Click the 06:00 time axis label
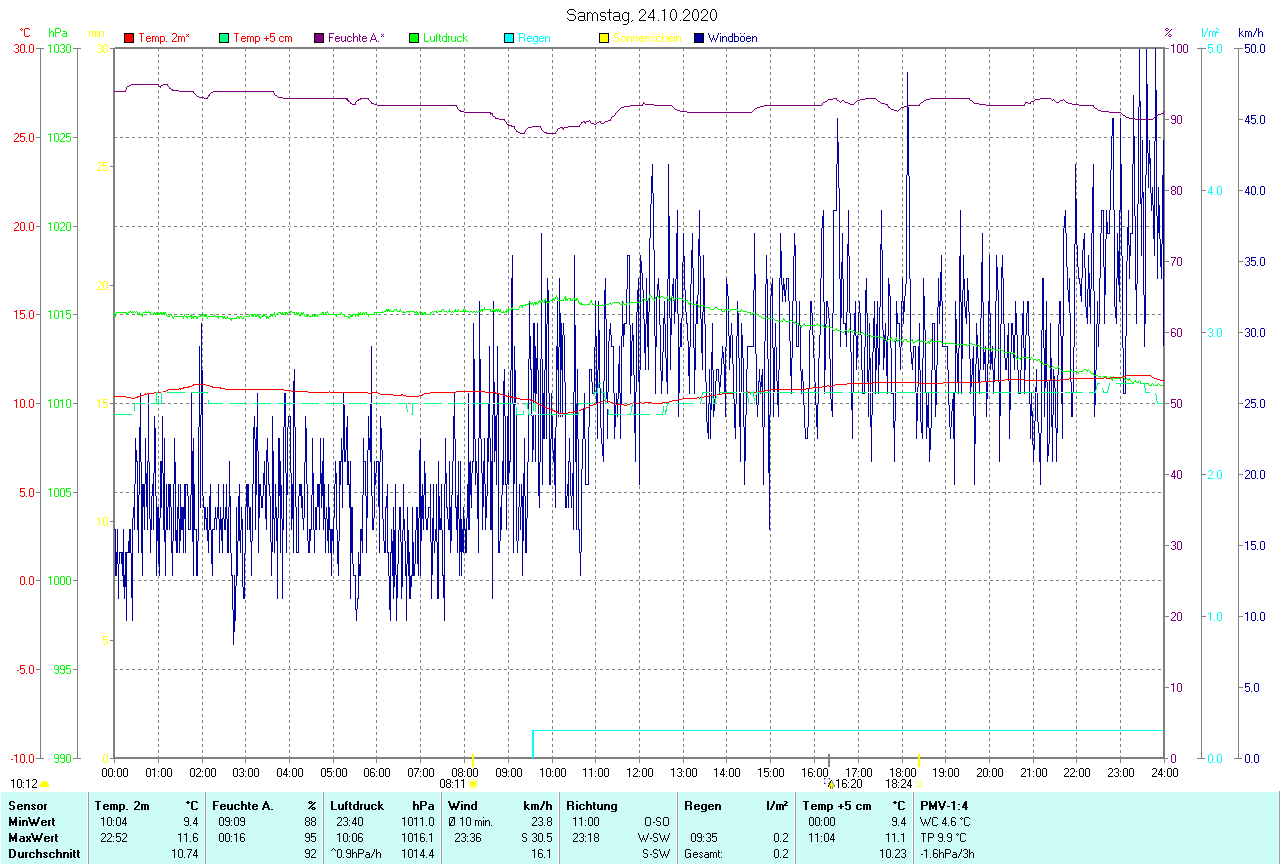Screen dimensions: 1280x864 377,773
